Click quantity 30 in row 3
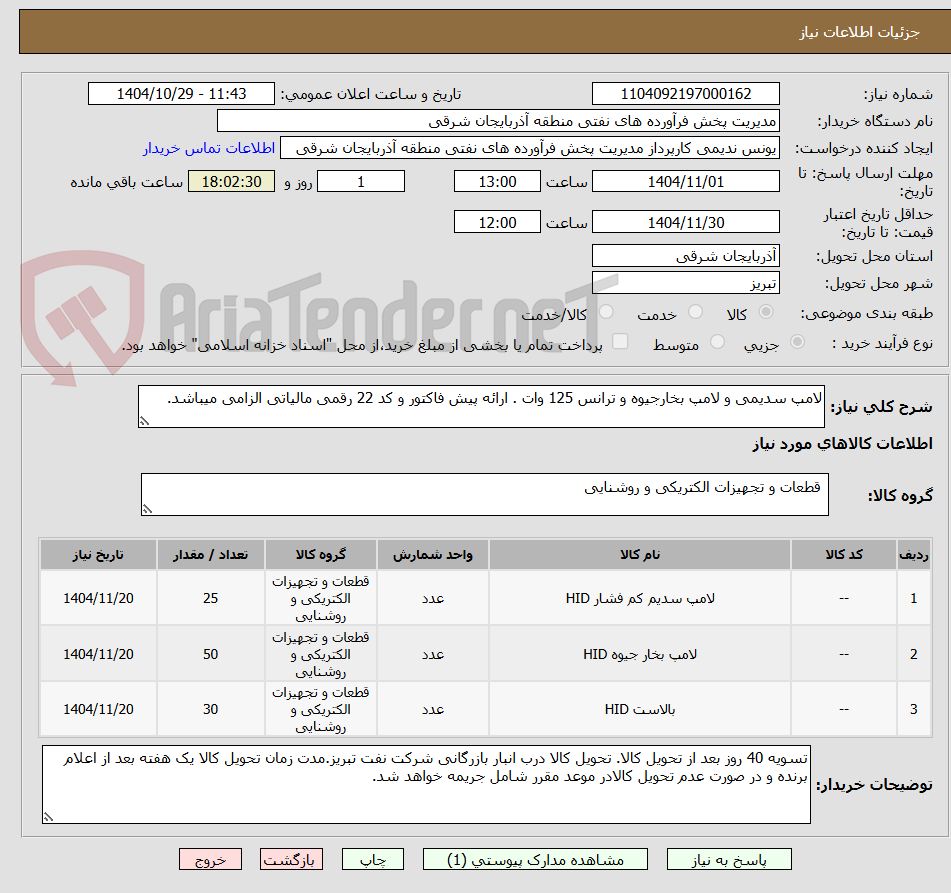 pyautogui.click(x=210, y=709)
